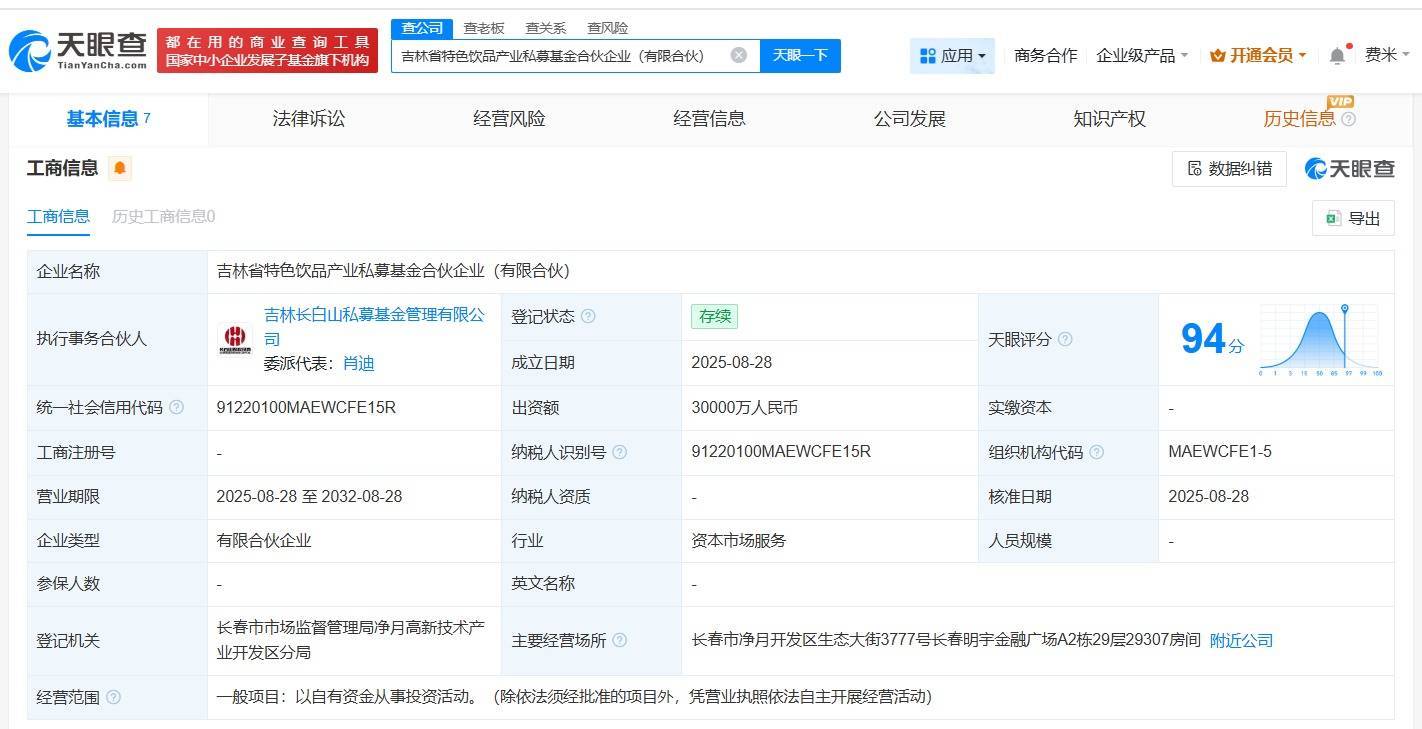Expand the 企业级产品 dropdown
The width and height of the screenshot is (1422, 729).
[x=1142, y=56]
